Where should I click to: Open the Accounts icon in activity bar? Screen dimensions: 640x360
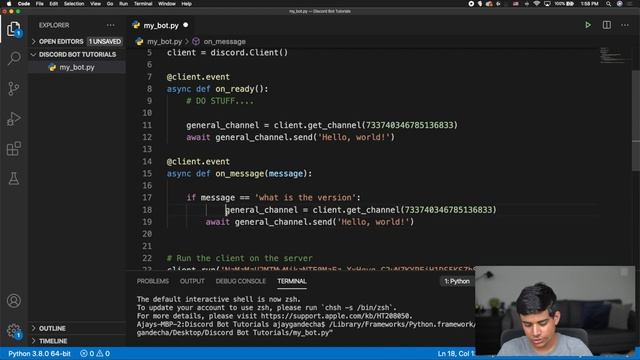click(14, 301)
